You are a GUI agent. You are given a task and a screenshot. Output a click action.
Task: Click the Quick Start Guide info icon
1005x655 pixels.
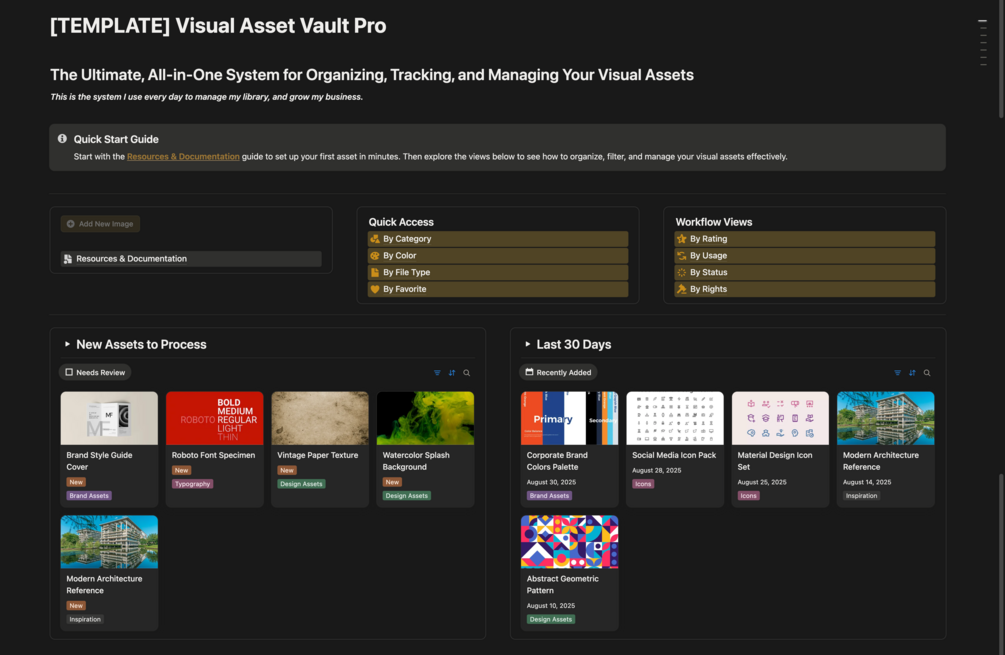pos(62,138)
